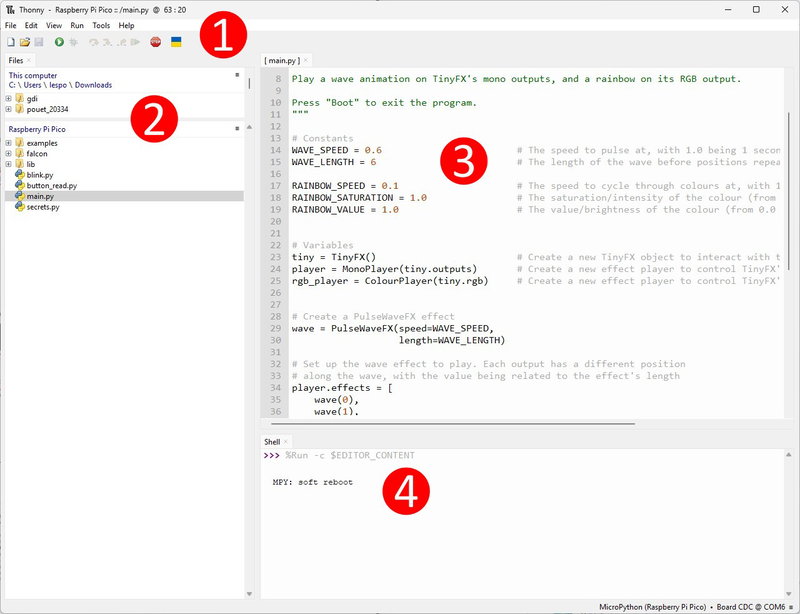Viewport: 800px width, 614px height.
Task: Select the main.py editor tab
Action: [x=282, y=60]
